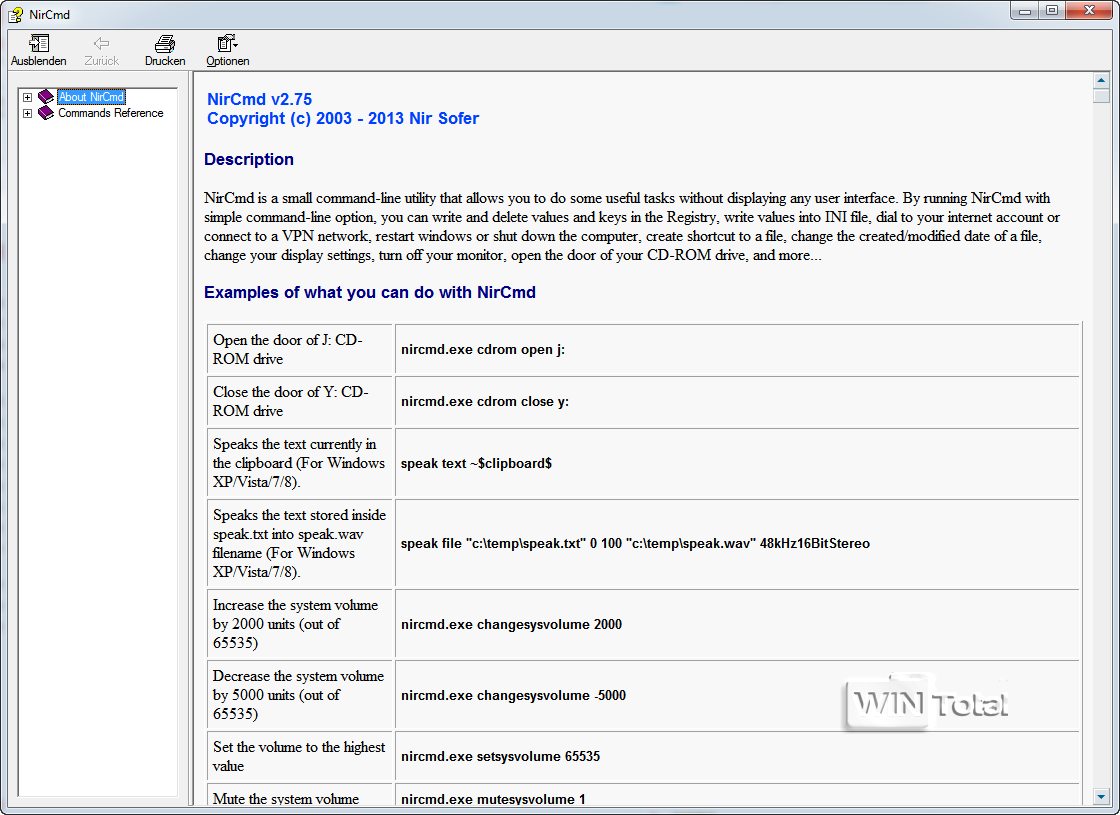
Task: Click the Zurück back arrow
Action: (x=101, y=44)
